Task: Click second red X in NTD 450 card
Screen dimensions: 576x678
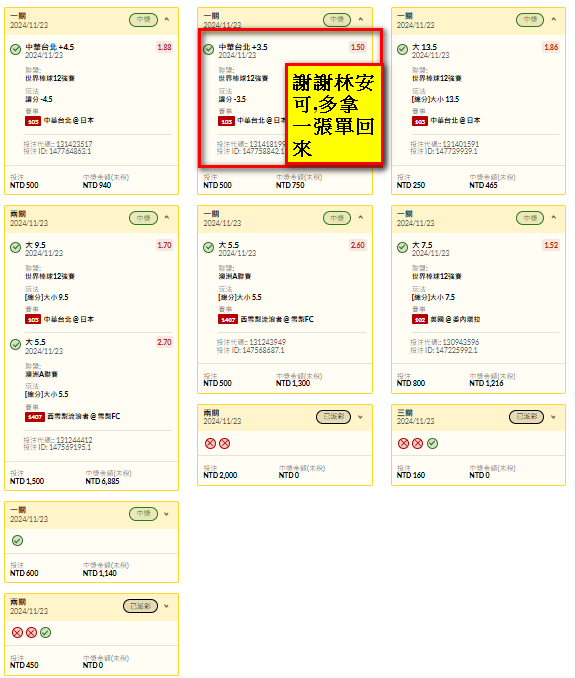Action: (31, 633)
